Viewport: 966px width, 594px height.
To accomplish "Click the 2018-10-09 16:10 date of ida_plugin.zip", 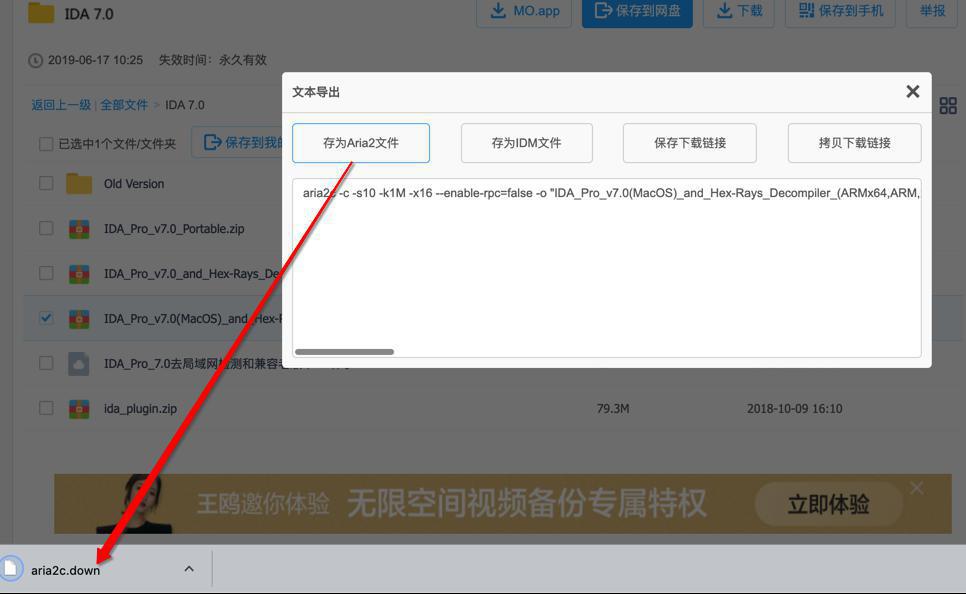I will click(795, 409).
